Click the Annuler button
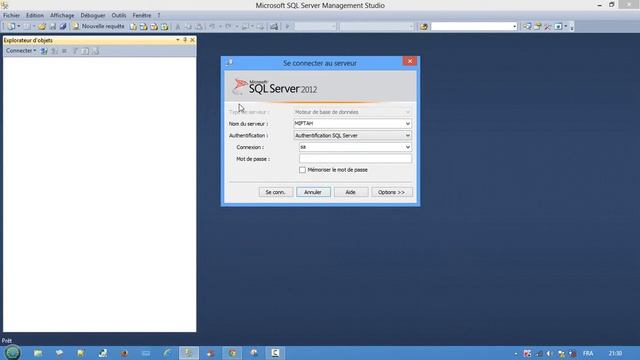Image resolution: width=640 pixels, height=360 pixels. click(313, 192)
